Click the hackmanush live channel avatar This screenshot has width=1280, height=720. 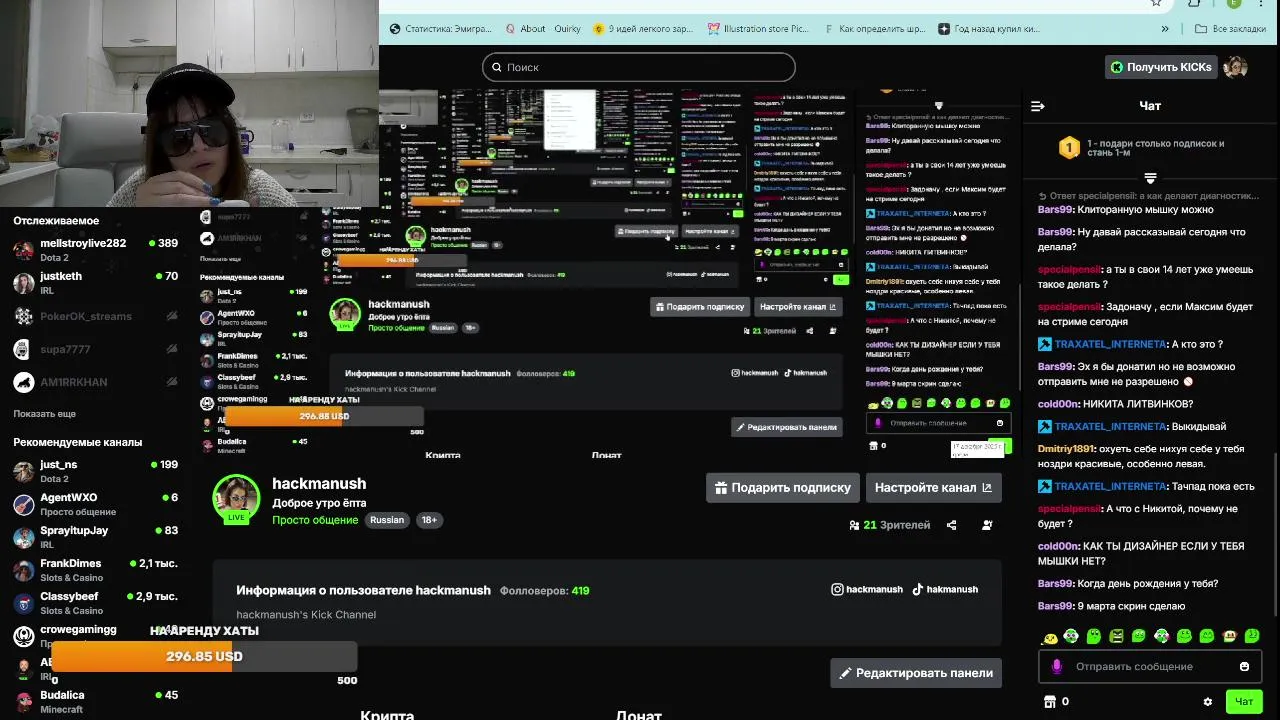click(x=236, y=498)
